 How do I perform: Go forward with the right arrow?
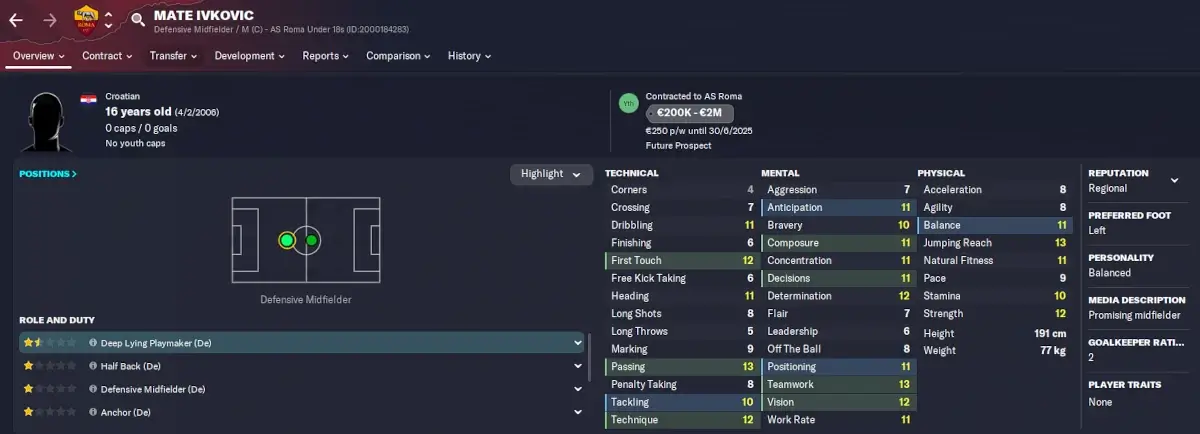pyautogui.click(x=50, y=19)
